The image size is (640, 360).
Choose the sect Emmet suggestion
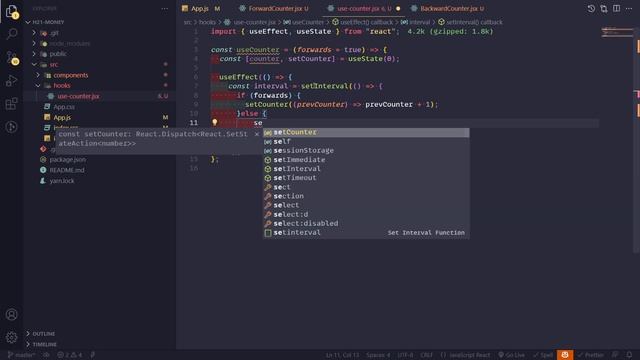click(366, 187)
